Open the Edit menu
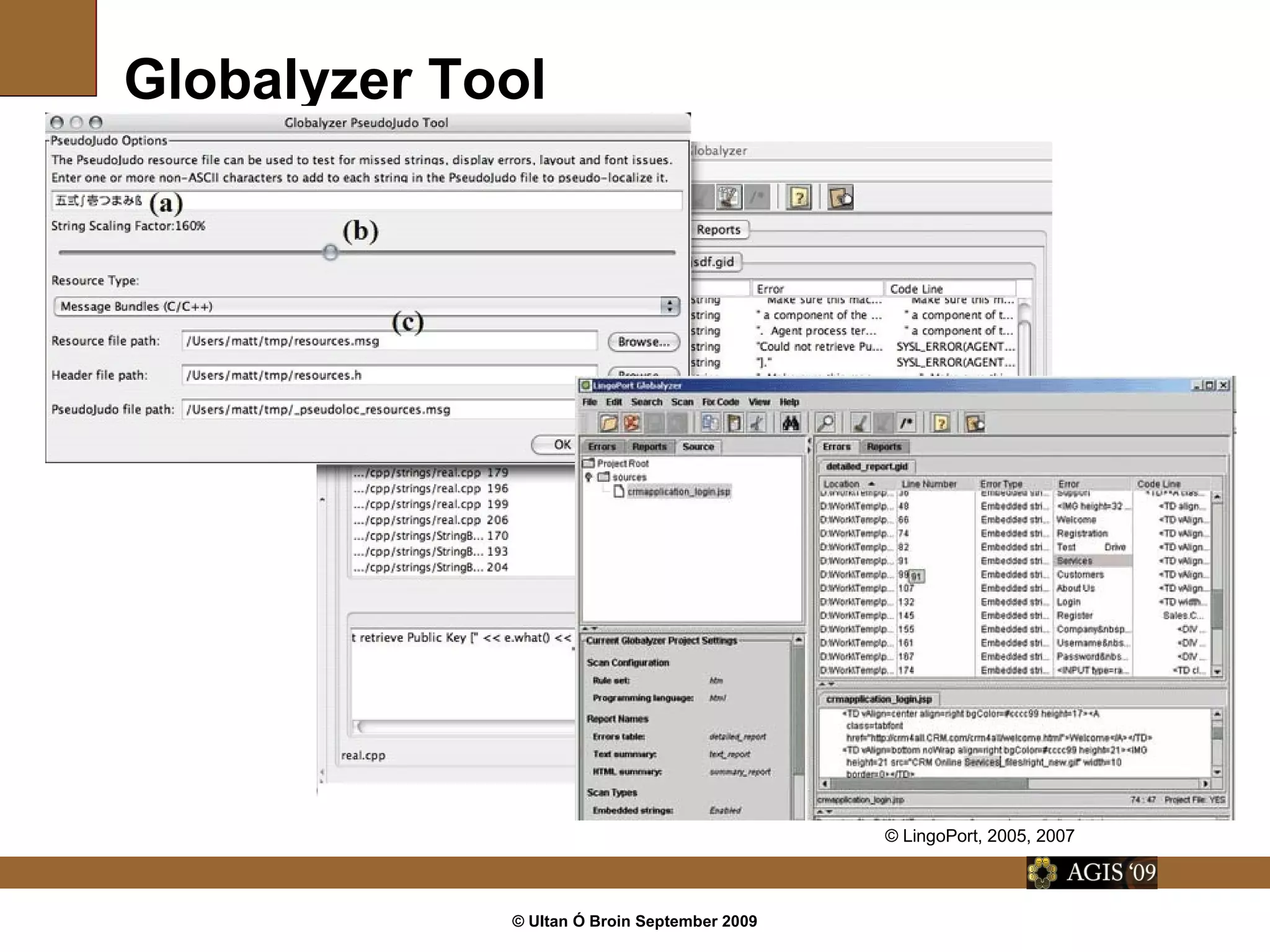Image resolution: width=1270 pixels, height=952 pixels. (614, 402)
